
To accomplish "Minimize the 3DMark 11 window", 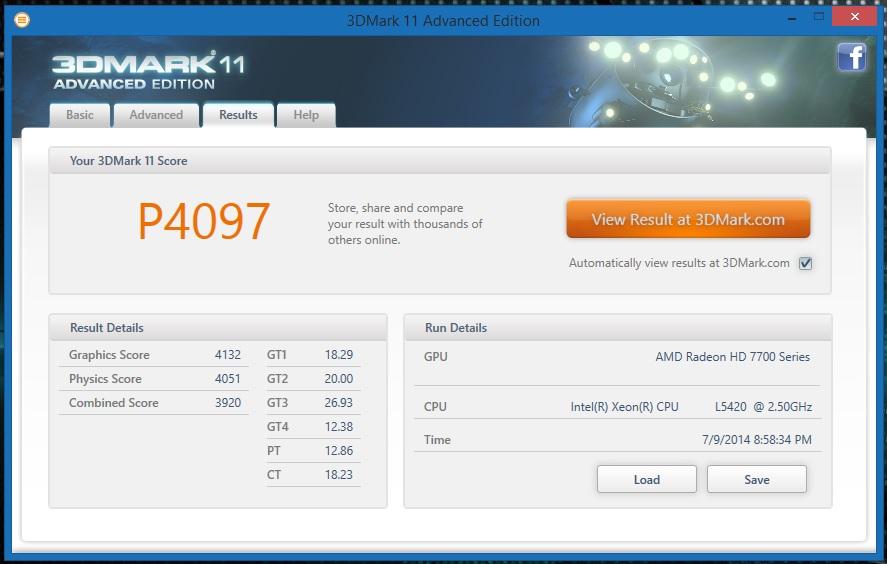I will [792, 19].
